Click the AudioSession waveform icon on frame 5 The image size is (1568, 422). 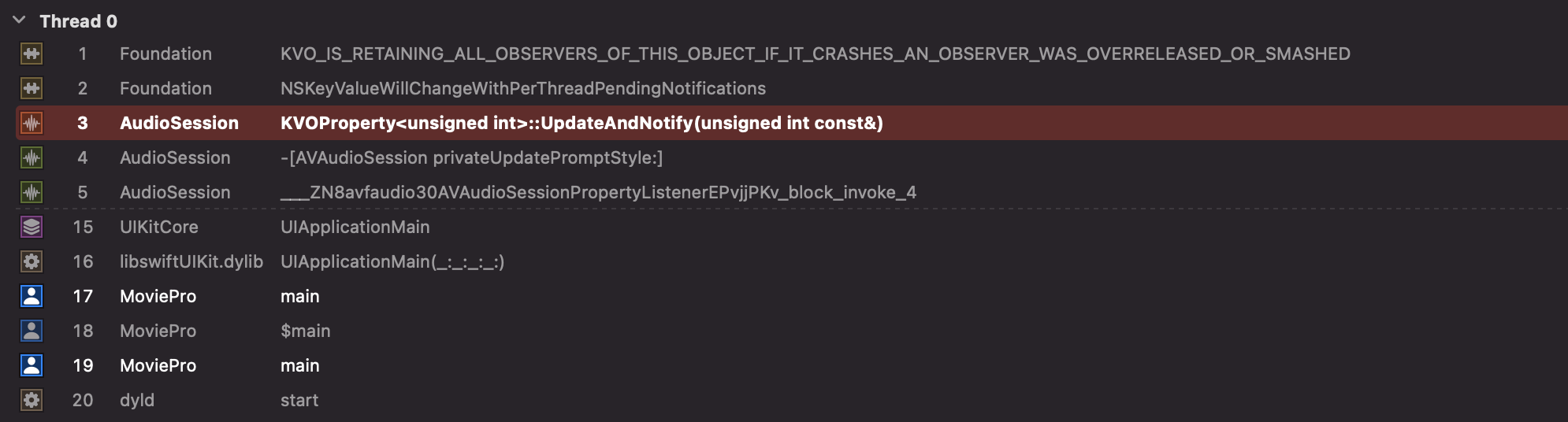[32, 192]
